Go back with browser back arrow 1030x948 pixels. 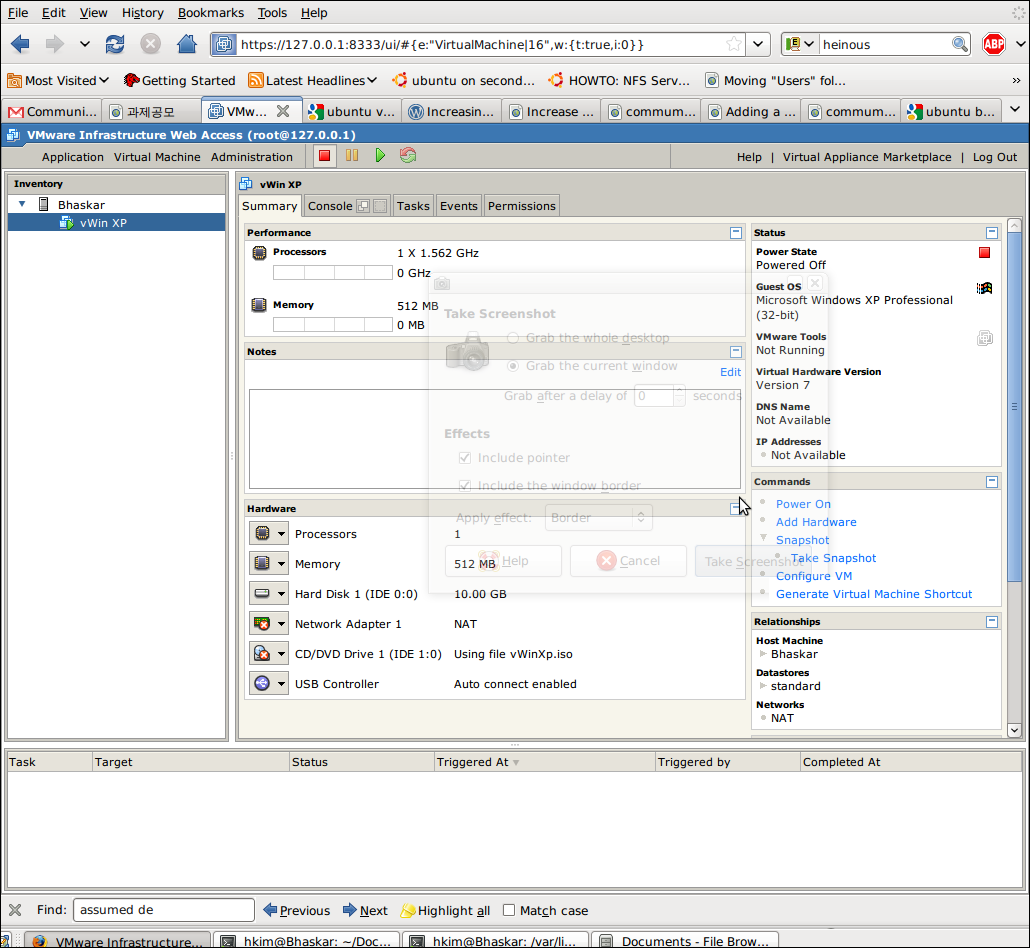tap(20, 45)
